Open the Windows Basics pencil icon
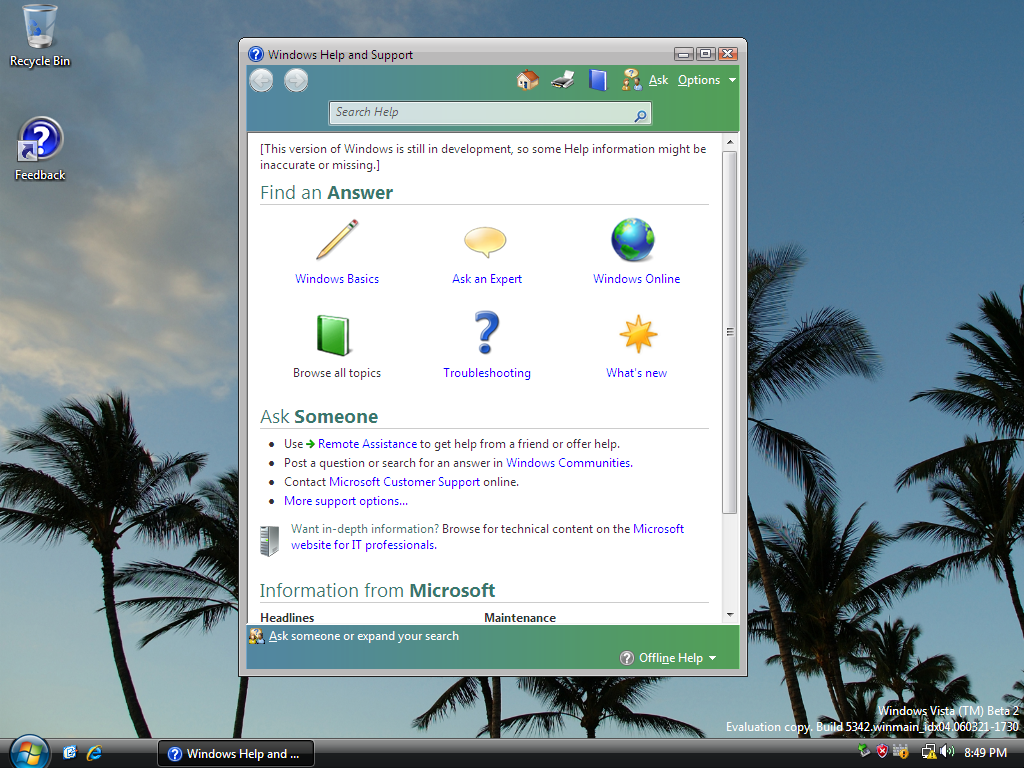1024x768 pixels. point(337,240)
